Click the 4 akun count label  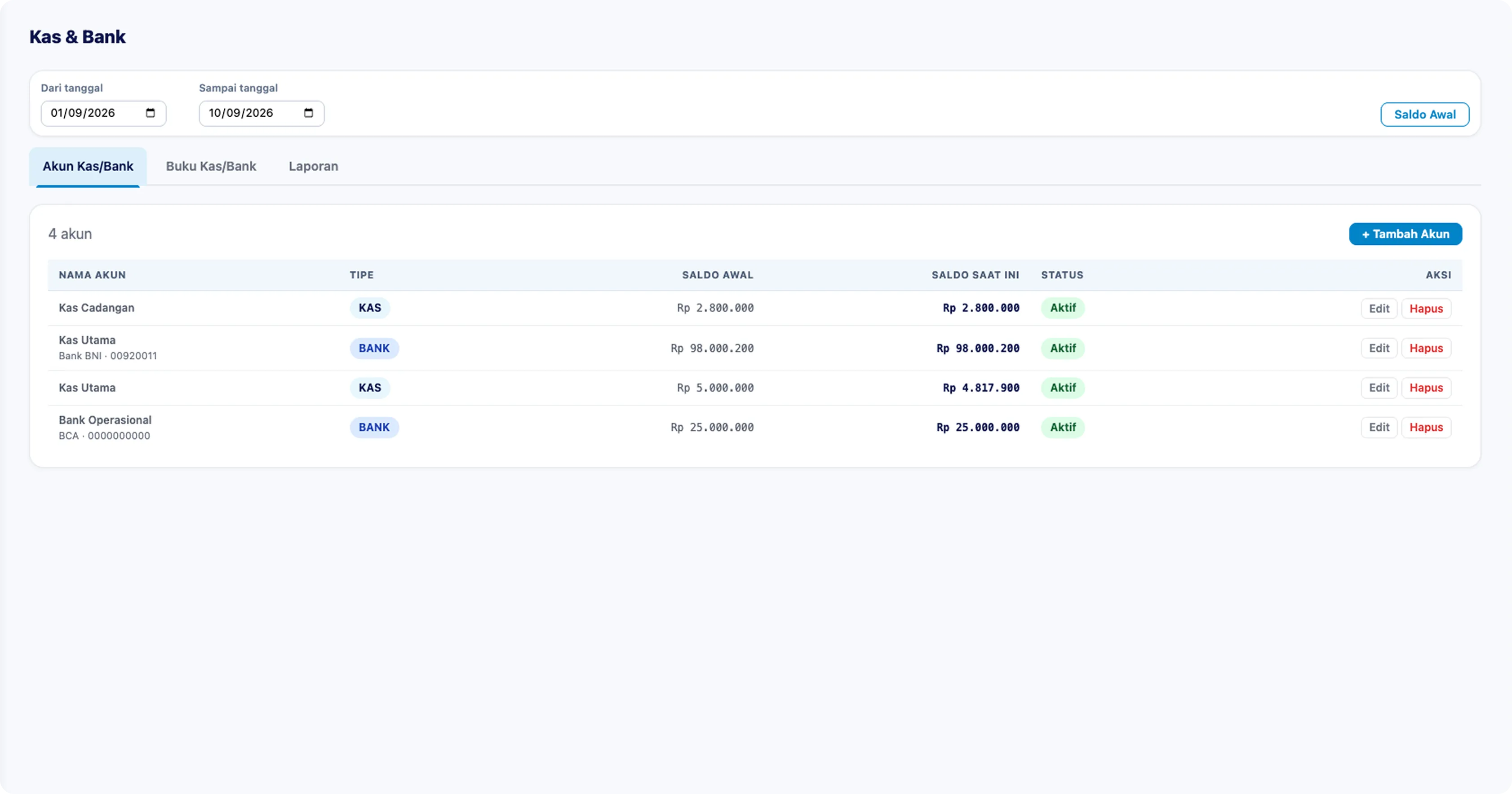tap(70, 234)
